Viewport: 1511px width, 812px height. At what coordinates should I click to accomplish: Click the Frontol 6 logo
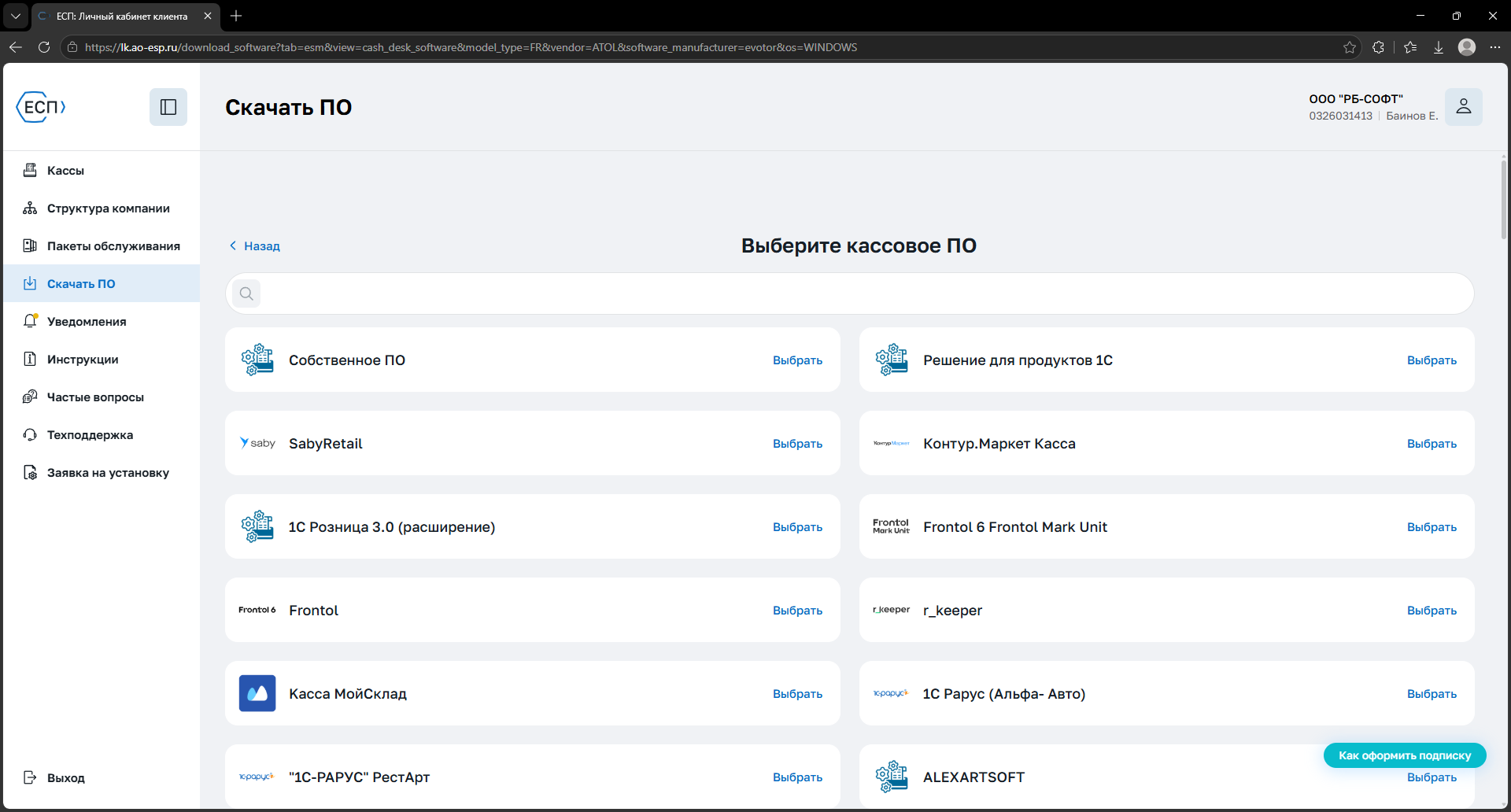click(257, 610)
